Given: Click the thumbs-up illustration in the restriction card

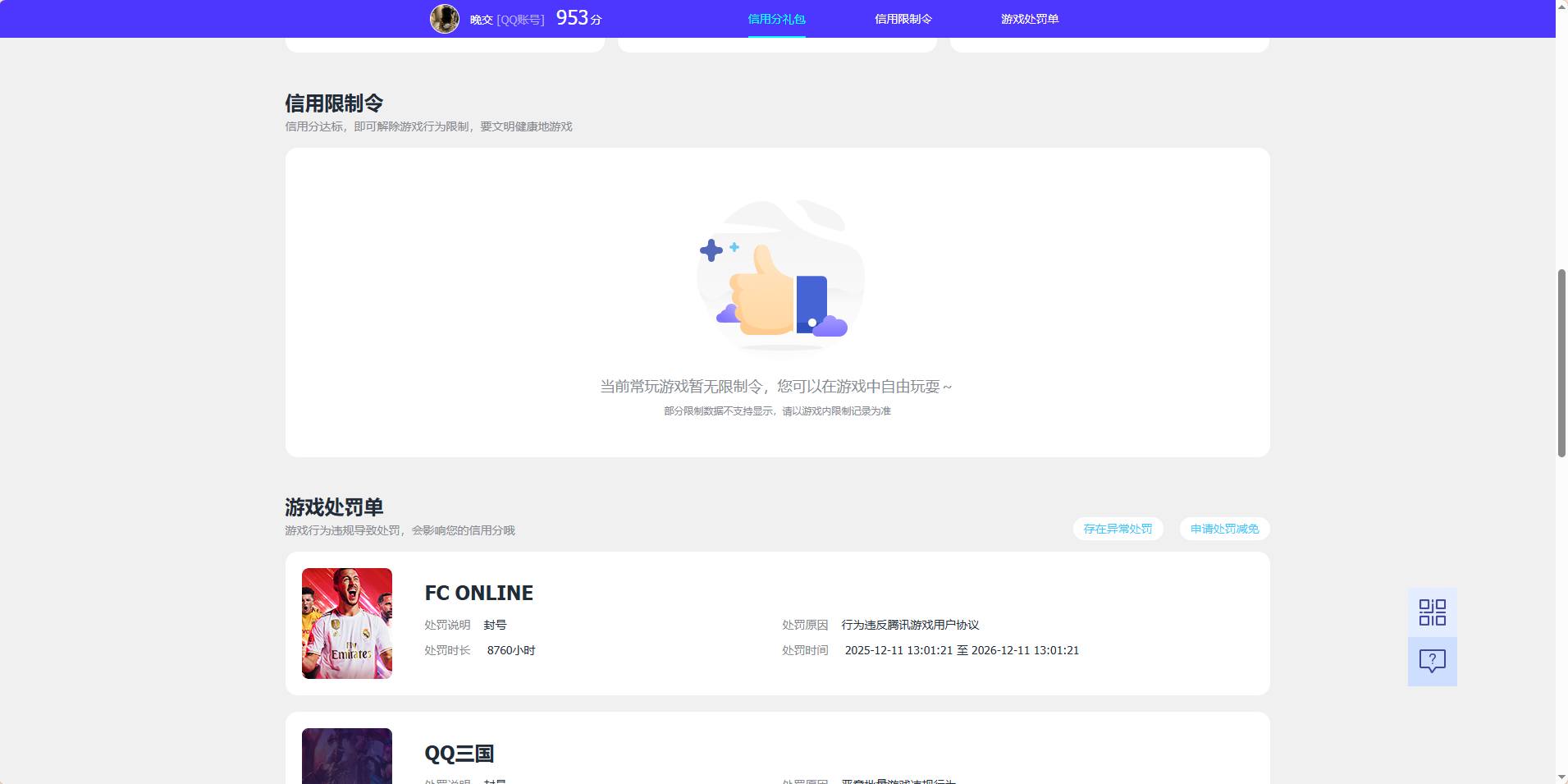Looking at the screenshot, I should tap(779, 277).
